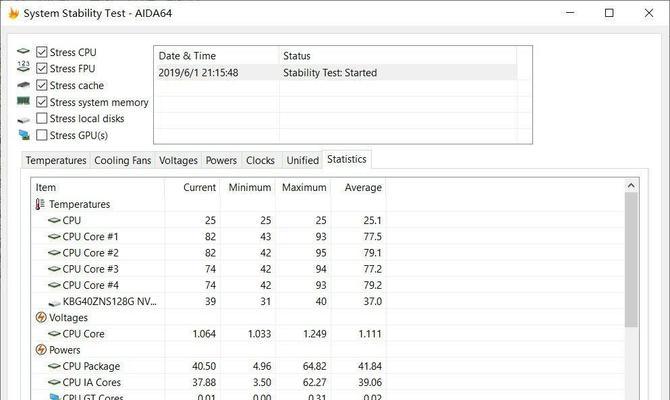The width and height of the screenshot is (670, 400).
Task: Click the 95 maximum value for CPU Core #2
Action: [321, 253]
